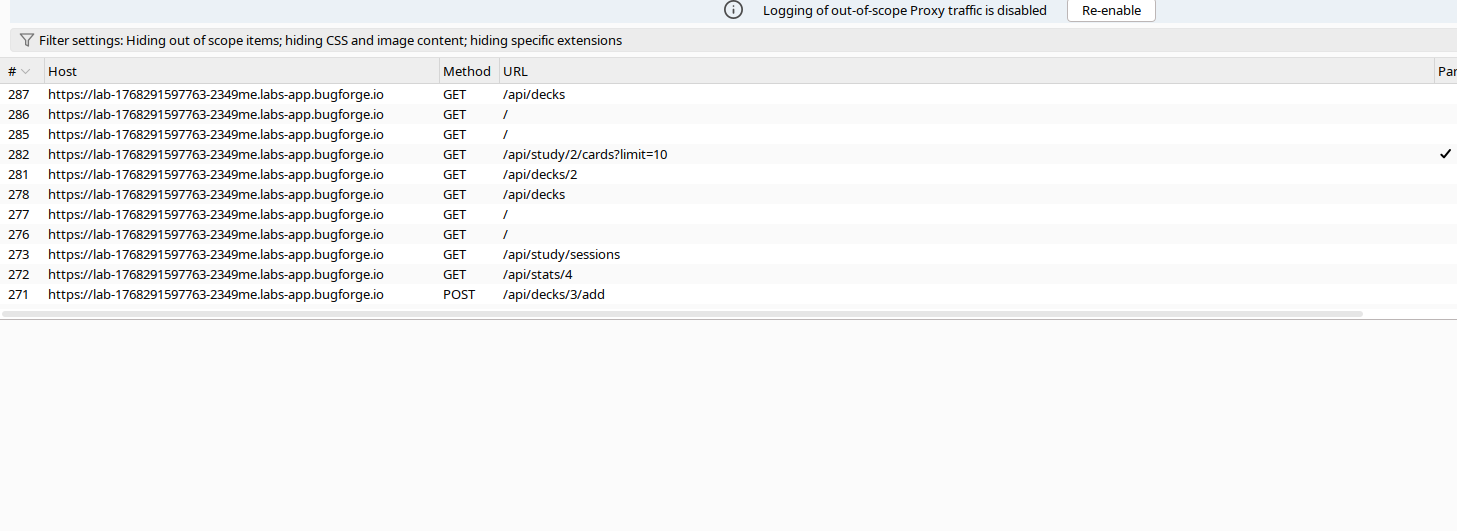Sort by the Method column header
The width and height of the screenshot is (1457, 531).
[467, 72]
